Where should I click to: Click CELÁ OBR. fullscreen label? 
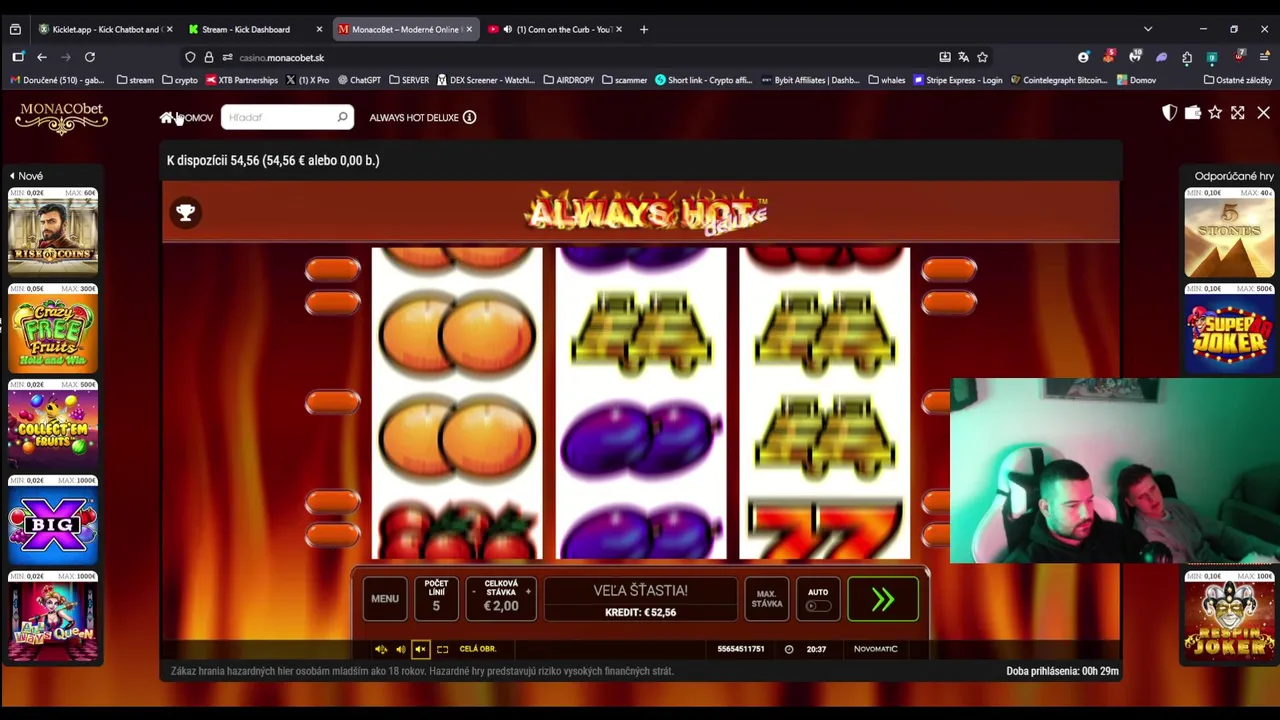pos(478,649)
